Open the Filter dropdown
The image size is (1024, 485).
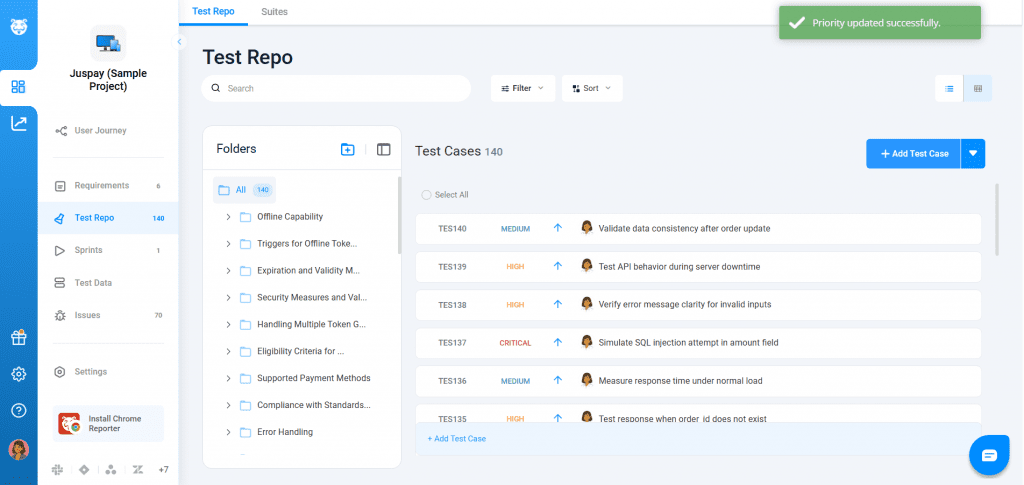point(522,88)
